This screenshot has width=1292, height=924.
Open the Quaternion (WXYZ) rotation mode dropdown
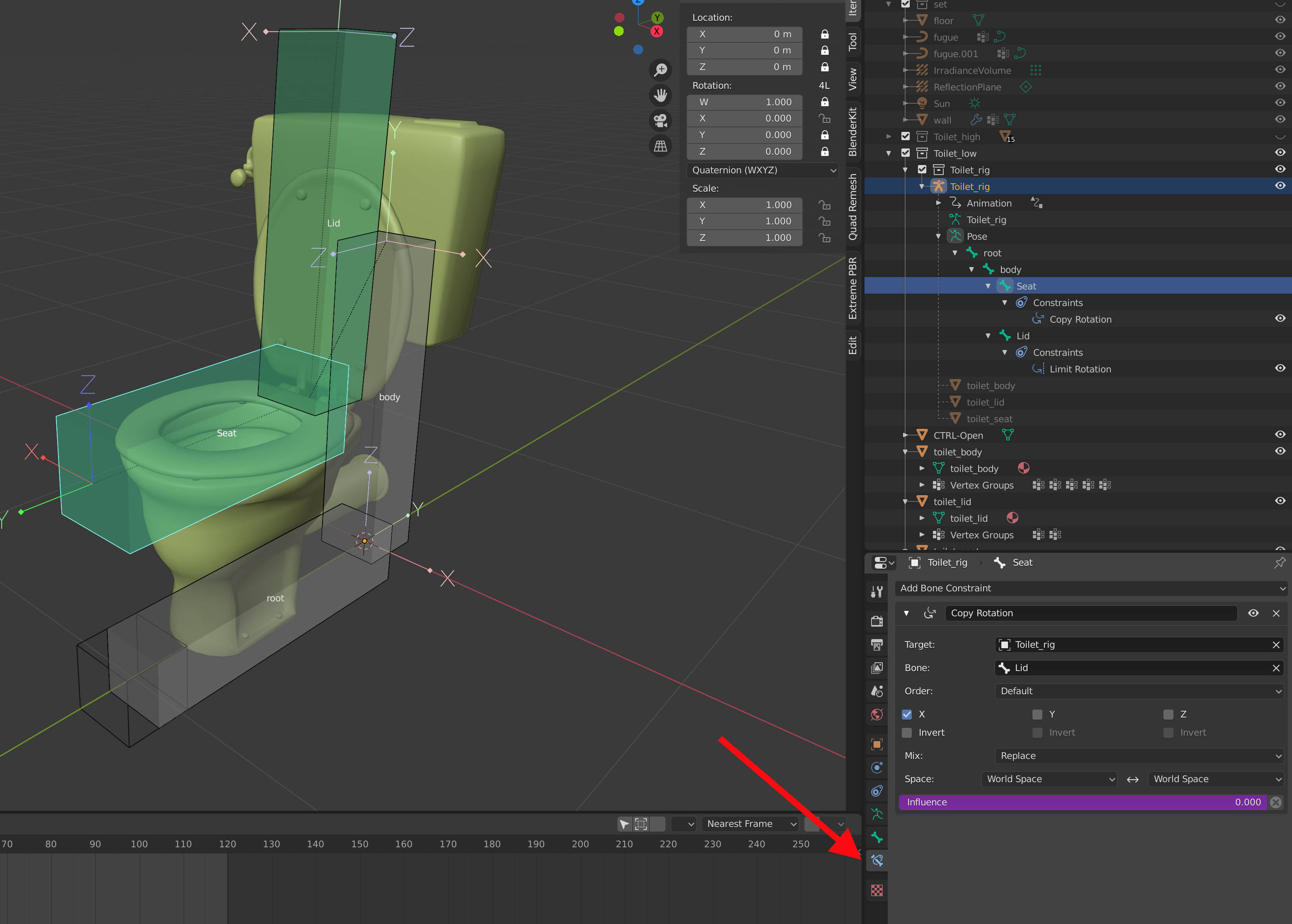763,170
